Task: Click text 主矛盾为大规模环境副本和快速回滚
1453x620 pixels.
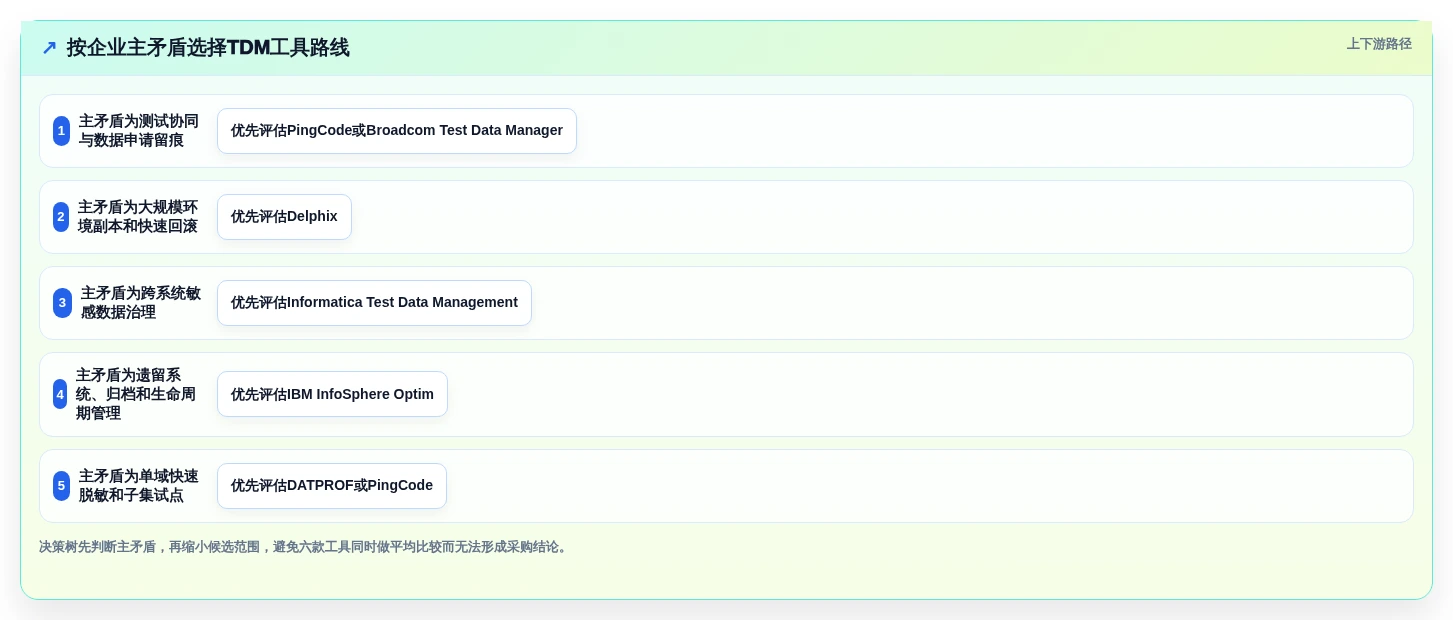Action: 138,217
